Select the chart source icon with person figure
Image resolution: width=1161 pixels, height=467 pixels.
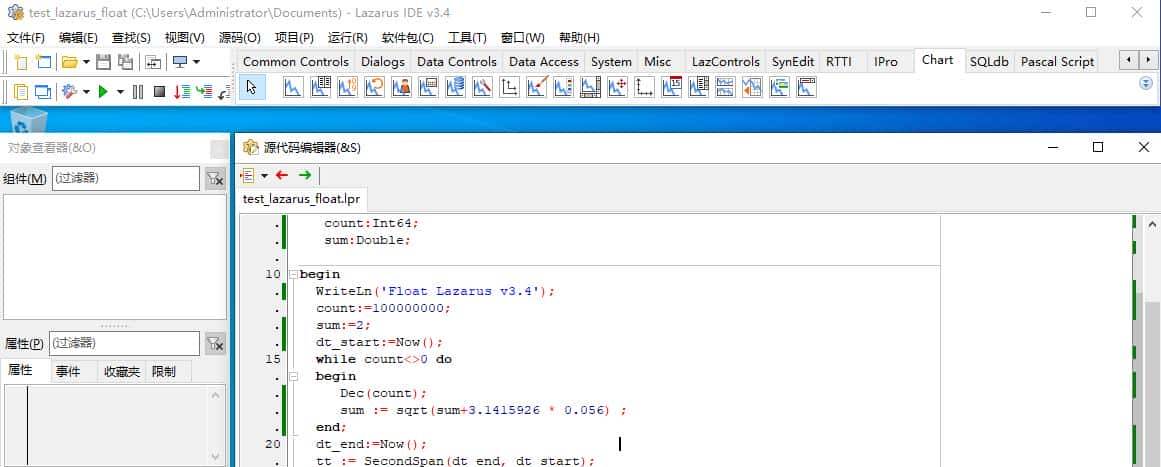point(401,87)
